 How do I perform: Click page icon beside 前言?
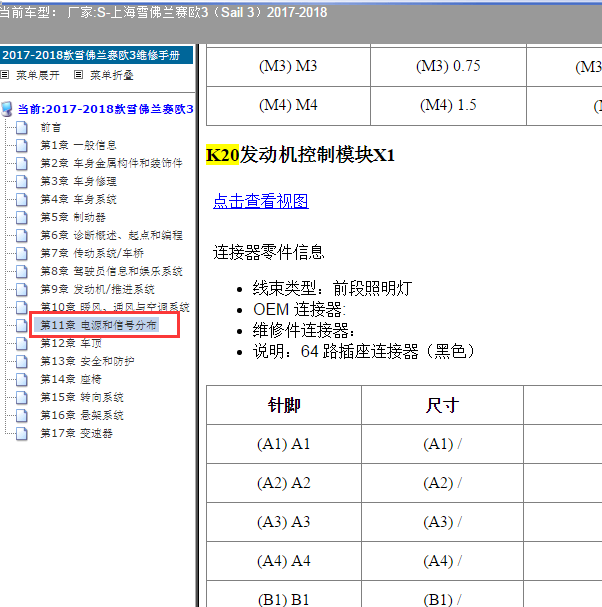[x=22, y=127]
